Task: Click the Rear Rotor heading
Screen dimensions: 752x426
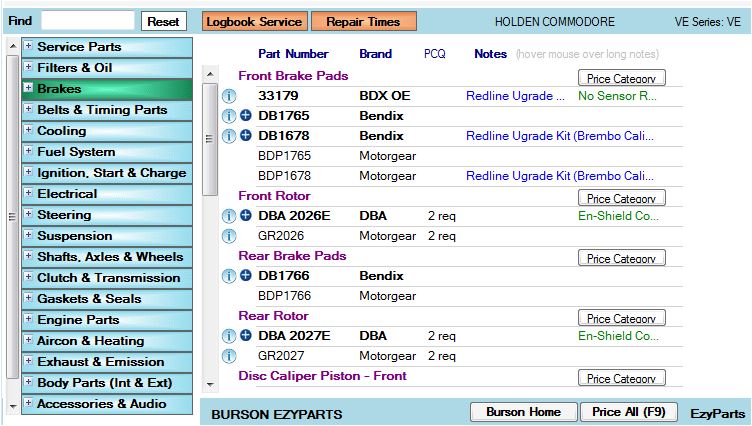Action: tap(273, 316)
